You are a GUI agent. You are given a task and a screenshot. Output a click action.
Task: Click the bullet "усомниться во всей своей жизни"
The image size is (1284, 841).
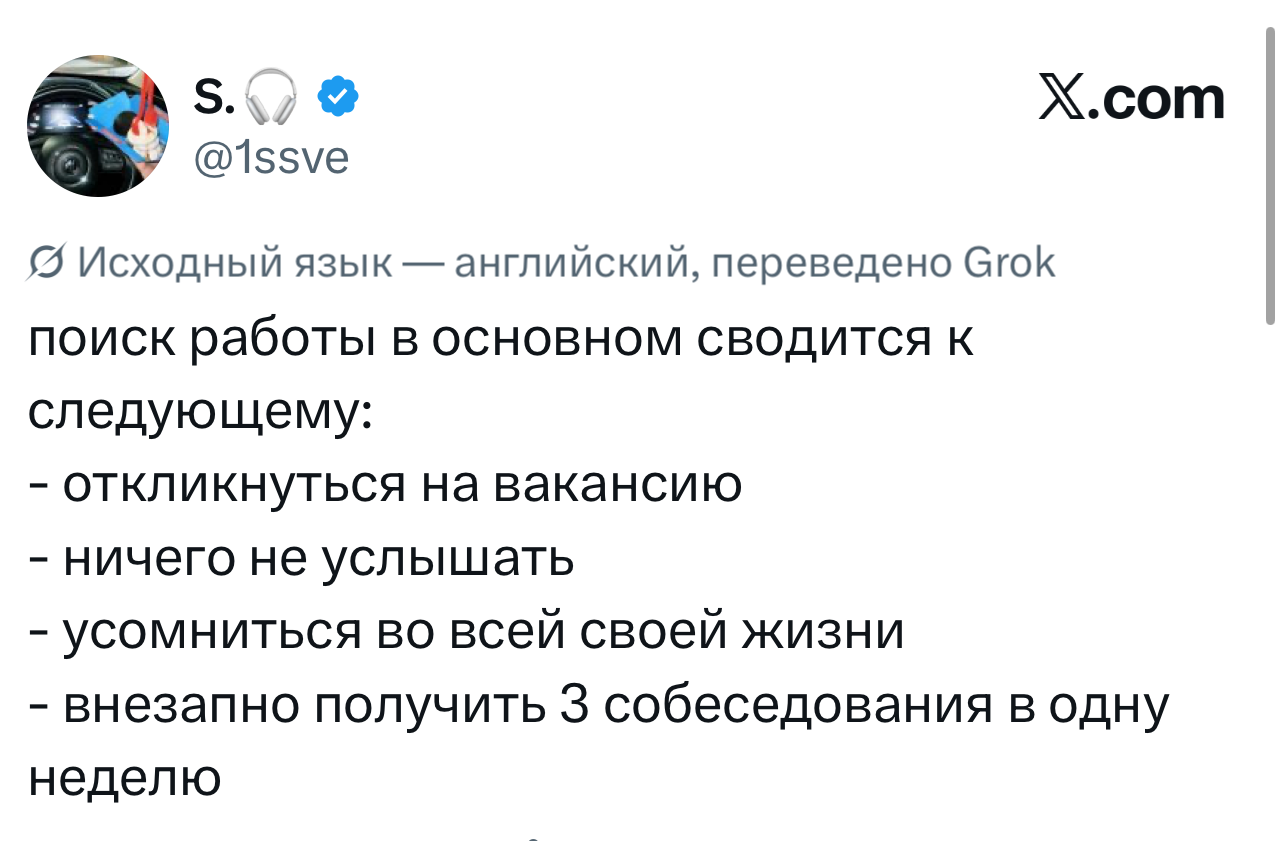coord(483,631)
